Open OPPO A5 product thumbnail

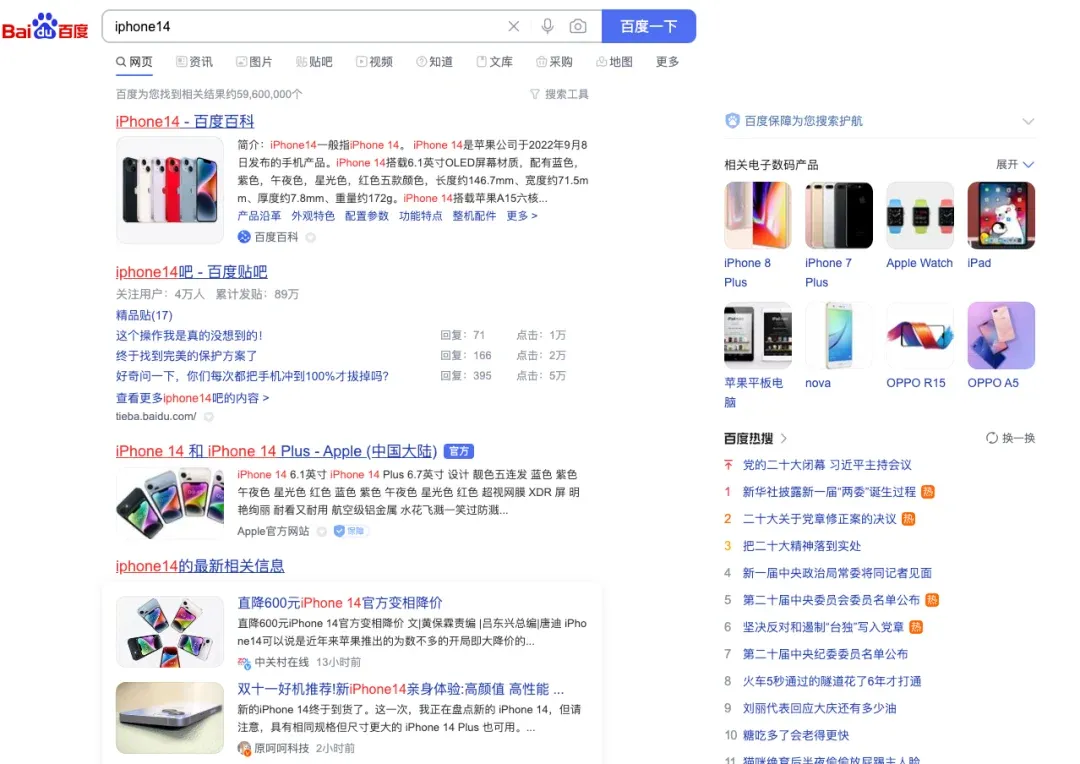pyautogui.click(x=1001, y=335)
